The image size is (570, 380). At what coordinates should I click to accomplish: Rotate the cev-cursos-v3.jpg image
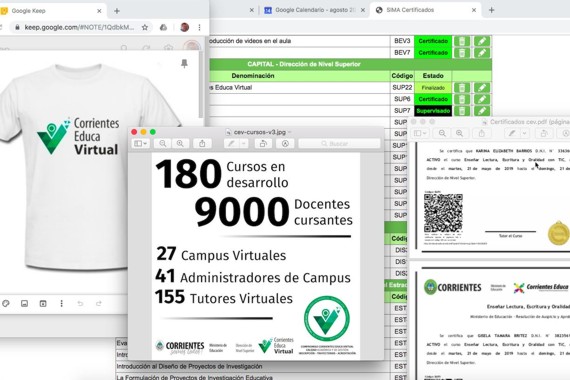(263, 144)
